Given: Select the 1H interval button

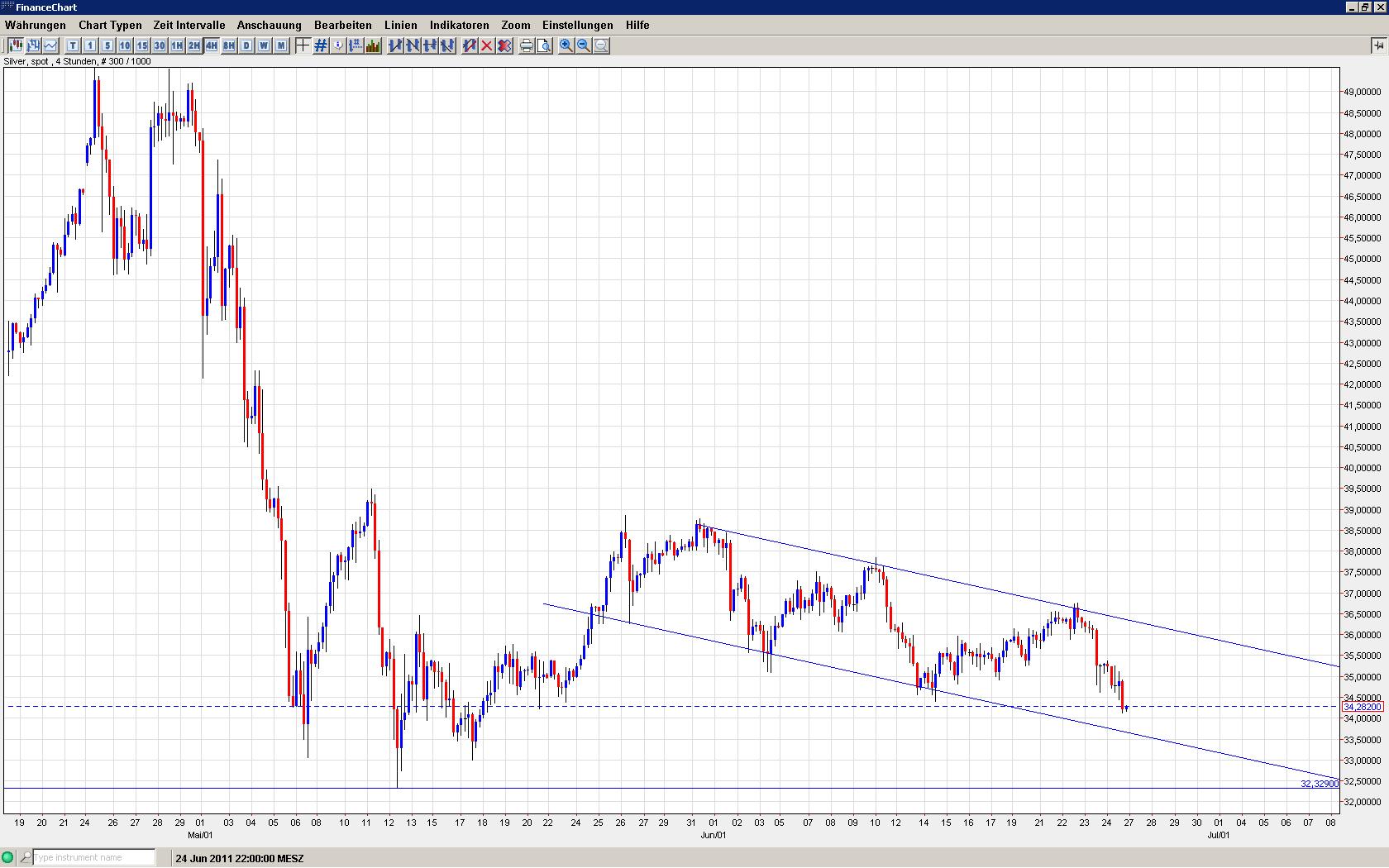Looking at the screenshot, I should [x=177, y=45].
